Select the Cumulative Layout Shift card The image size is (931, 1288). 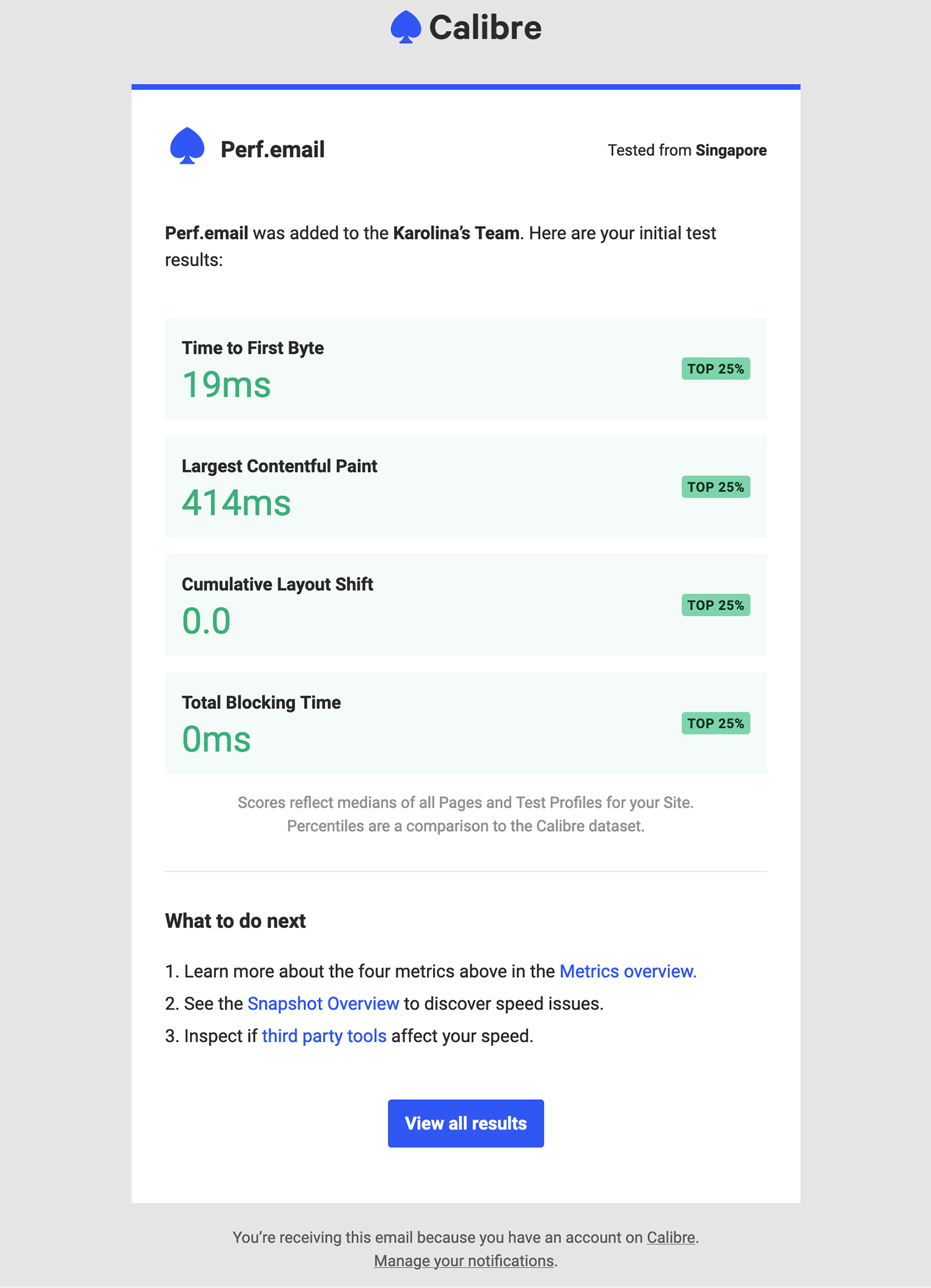pyautogui.click(x=465, y=605)
